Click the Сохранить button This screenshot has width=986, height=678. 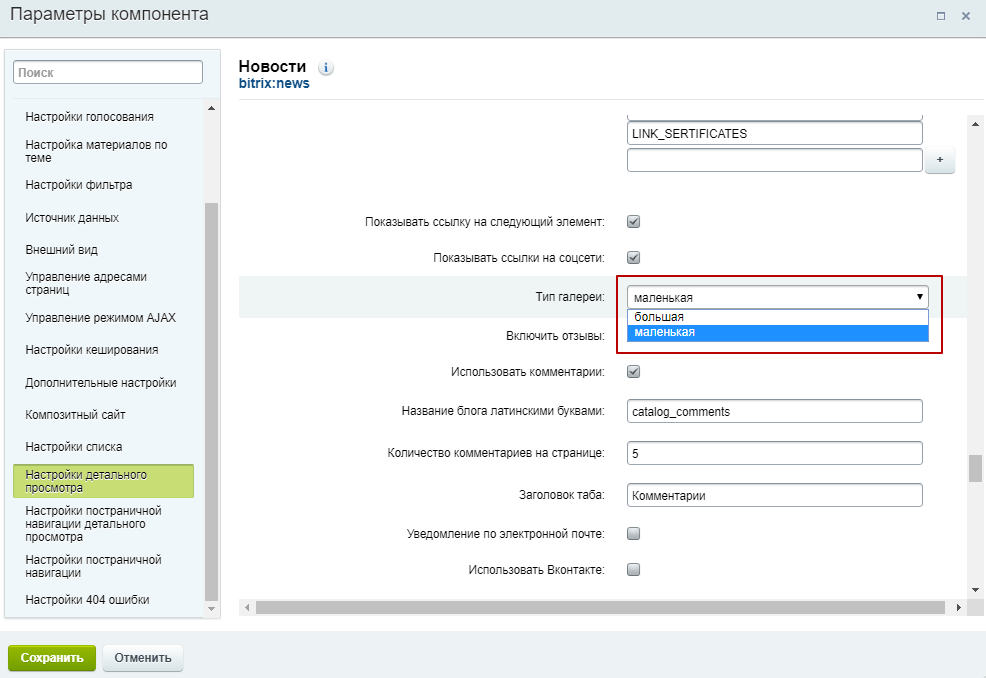52,658
